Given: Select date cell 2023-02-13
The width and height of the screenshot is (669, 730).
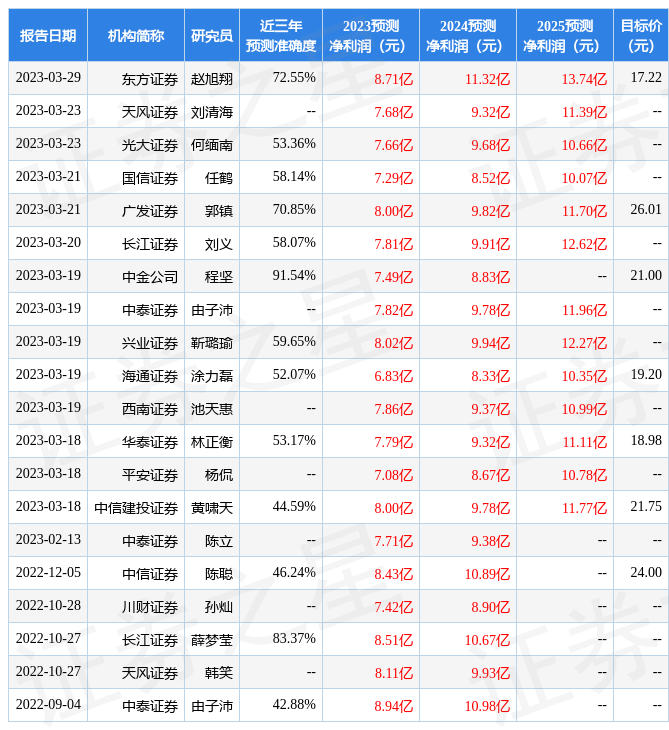Looking at the screenshot, I should pos(48,540).
